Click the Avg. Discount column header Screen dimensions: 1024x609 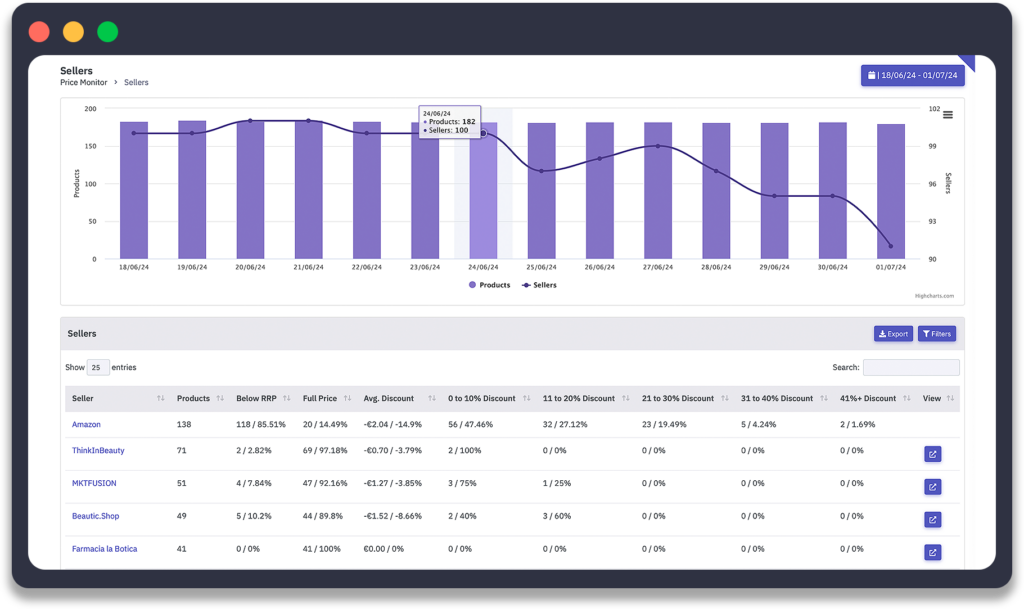389,398
